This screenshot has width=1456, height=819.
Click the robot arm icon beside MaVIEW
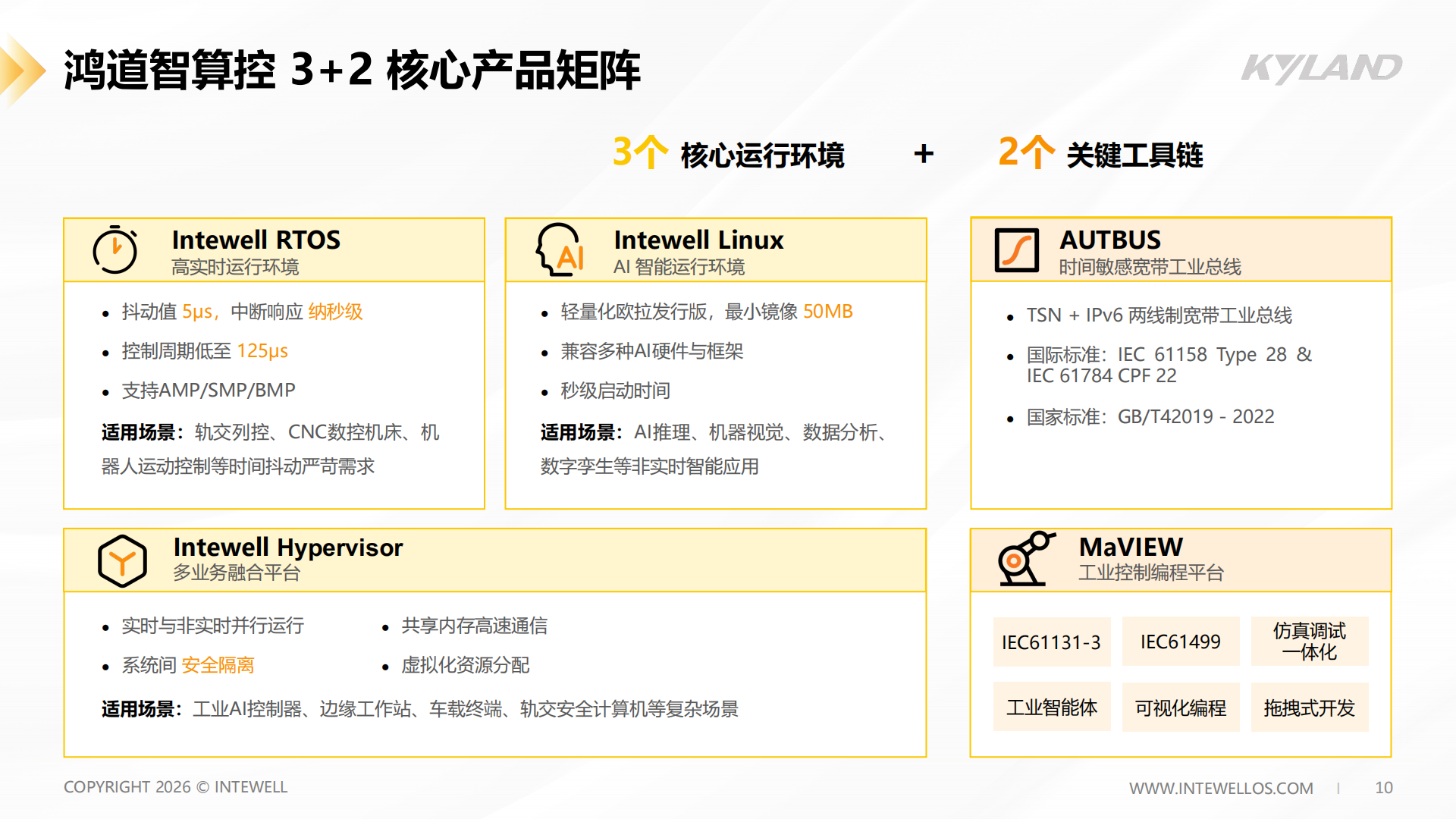1027,559
